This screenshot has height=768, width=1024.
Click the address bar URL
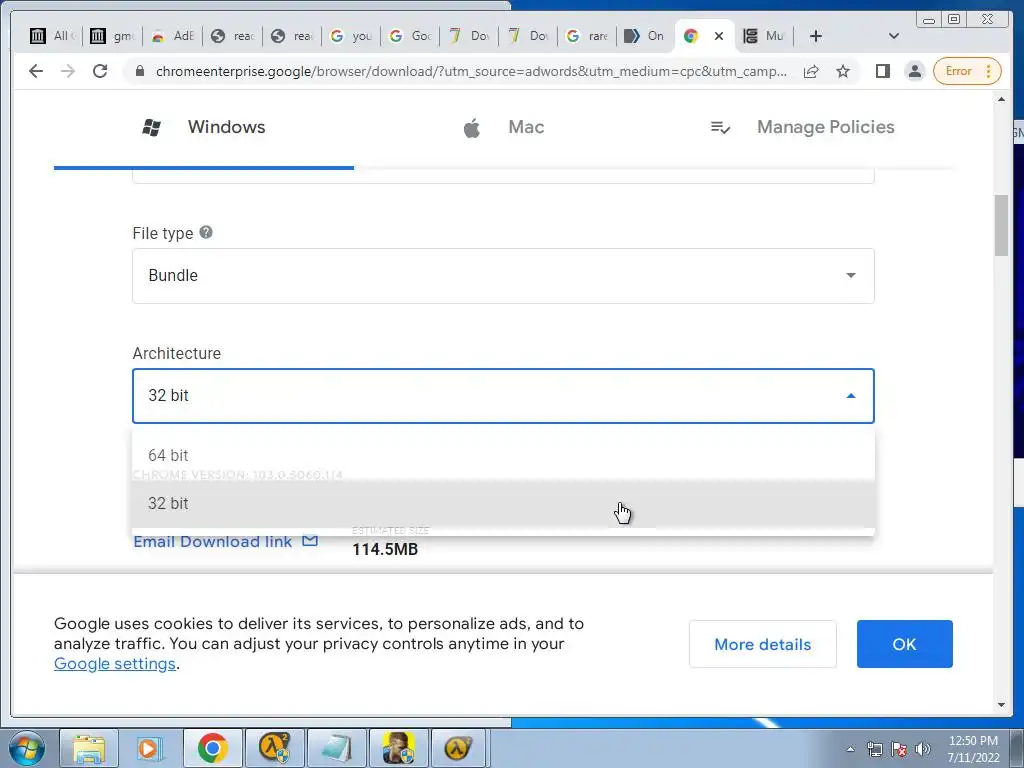[471, 71]
